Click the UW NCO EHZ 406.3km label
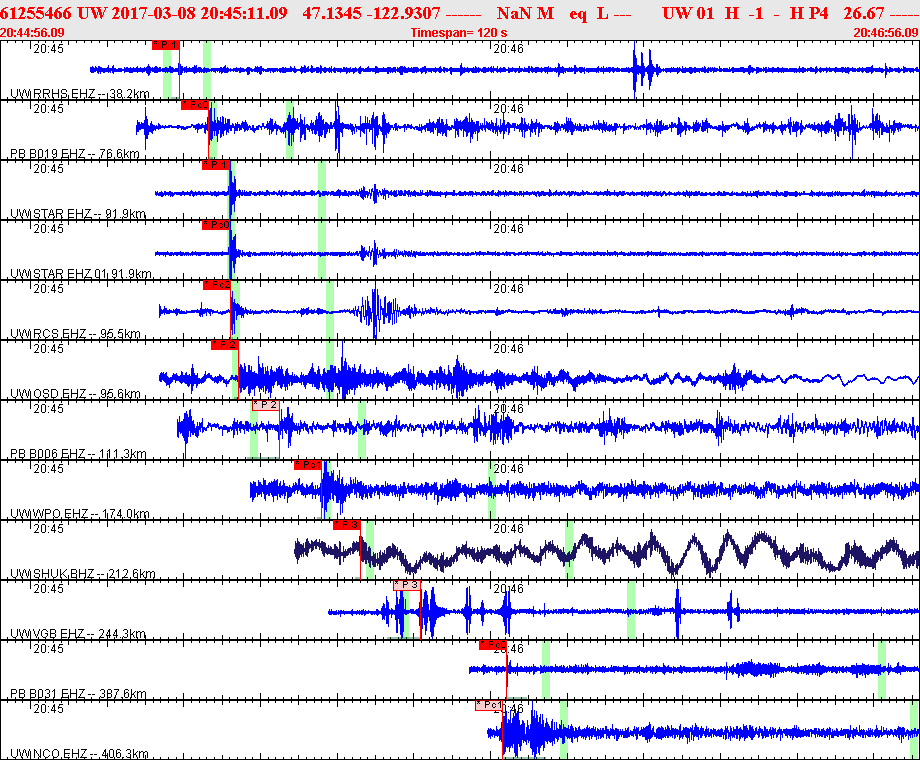This screenshot has width=920, height=760. coord(78,754)
